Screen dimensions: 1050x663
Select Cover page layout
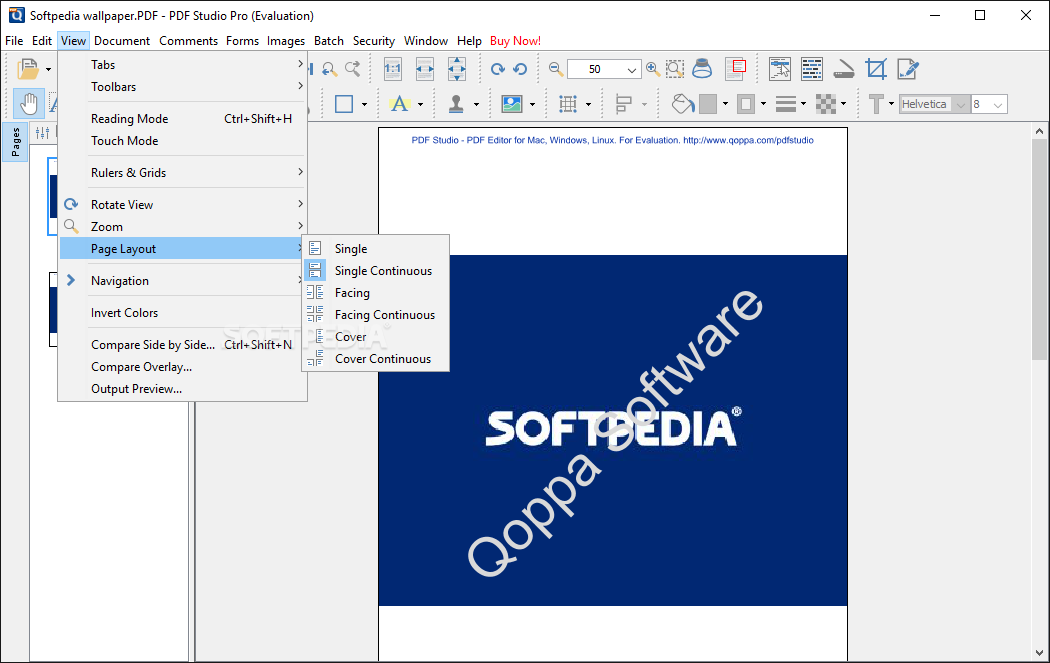pos(376,337)
